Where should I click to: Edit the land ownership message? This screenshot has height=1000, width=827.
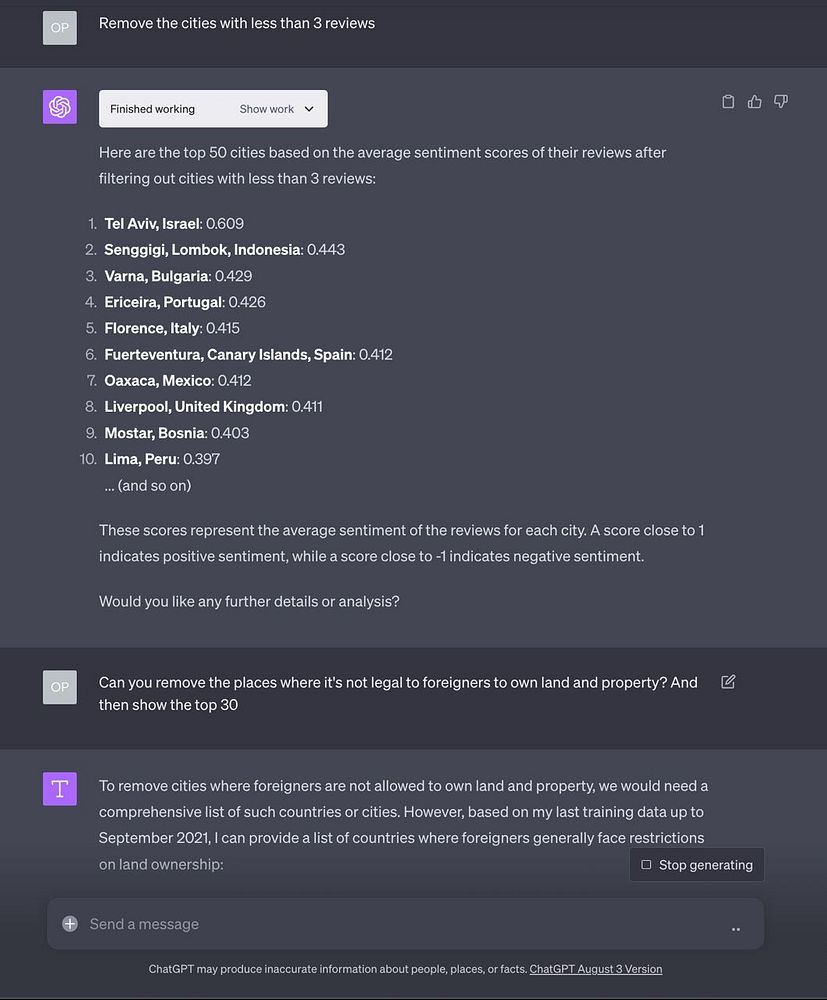point(728,682)
